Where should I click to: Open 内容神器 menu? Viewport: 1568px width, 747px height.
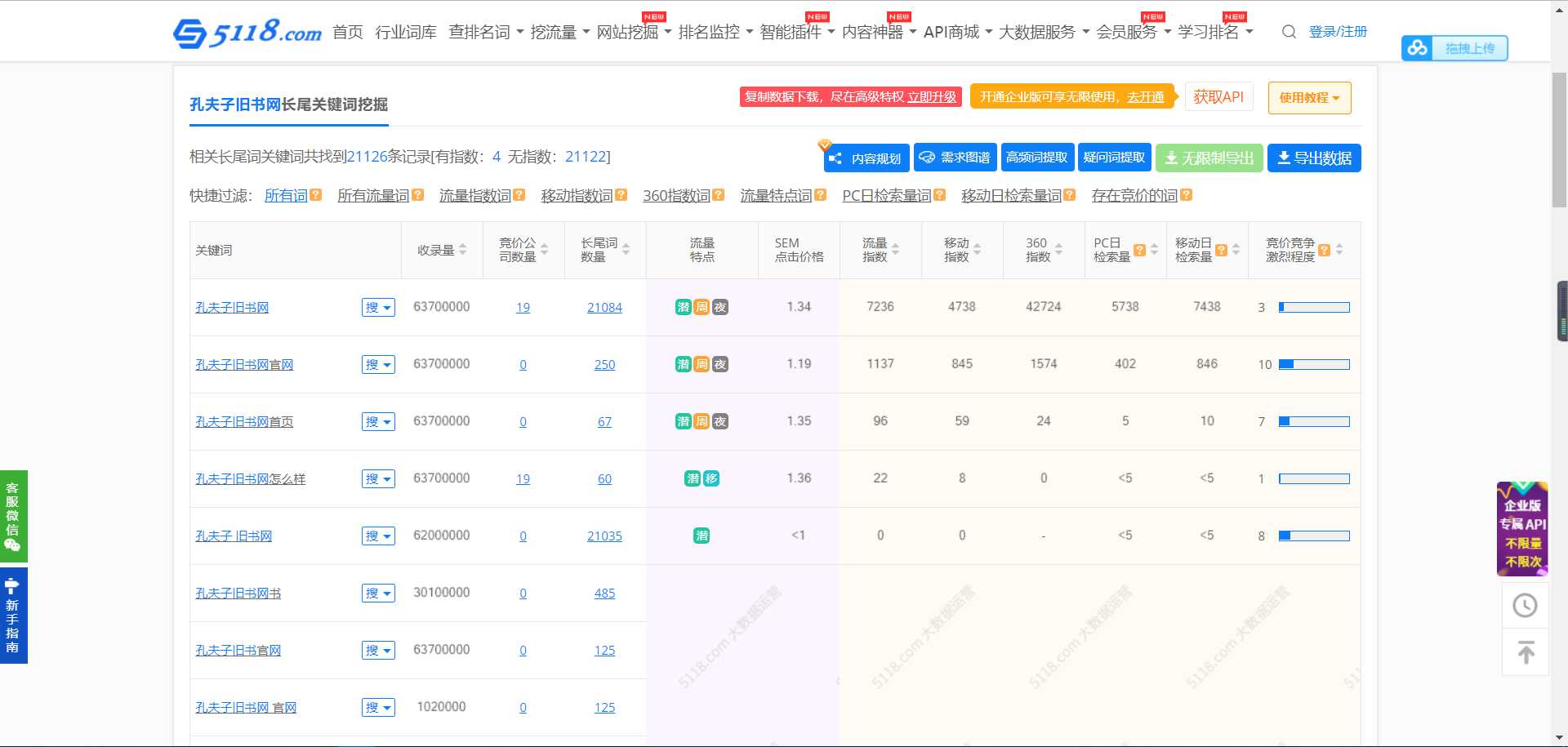[x=879, y=32]
